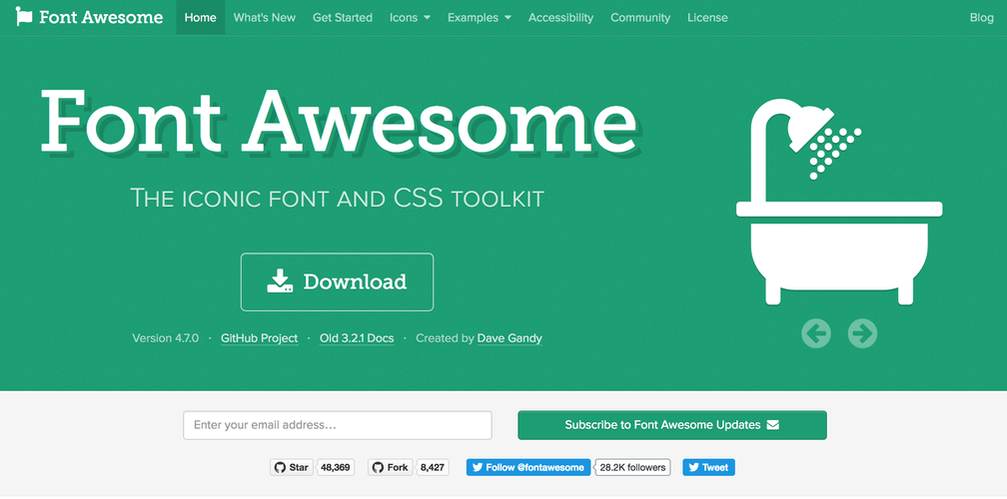View the 28.2K followers count
Viewport: 1007px width, 499px height.
coord(633,468)
